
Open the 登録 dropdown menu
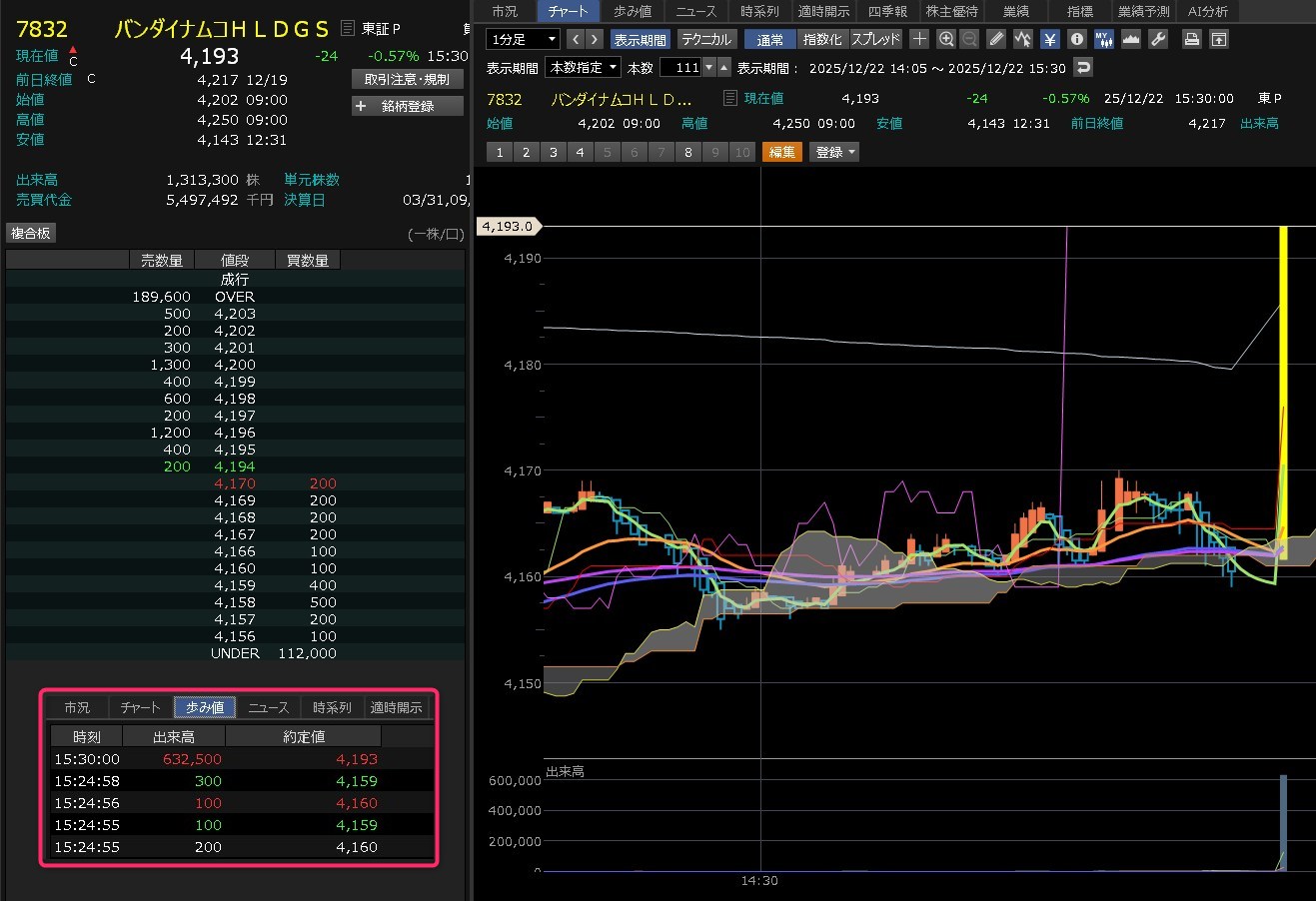pyautogui.click(x=834, y=152)
